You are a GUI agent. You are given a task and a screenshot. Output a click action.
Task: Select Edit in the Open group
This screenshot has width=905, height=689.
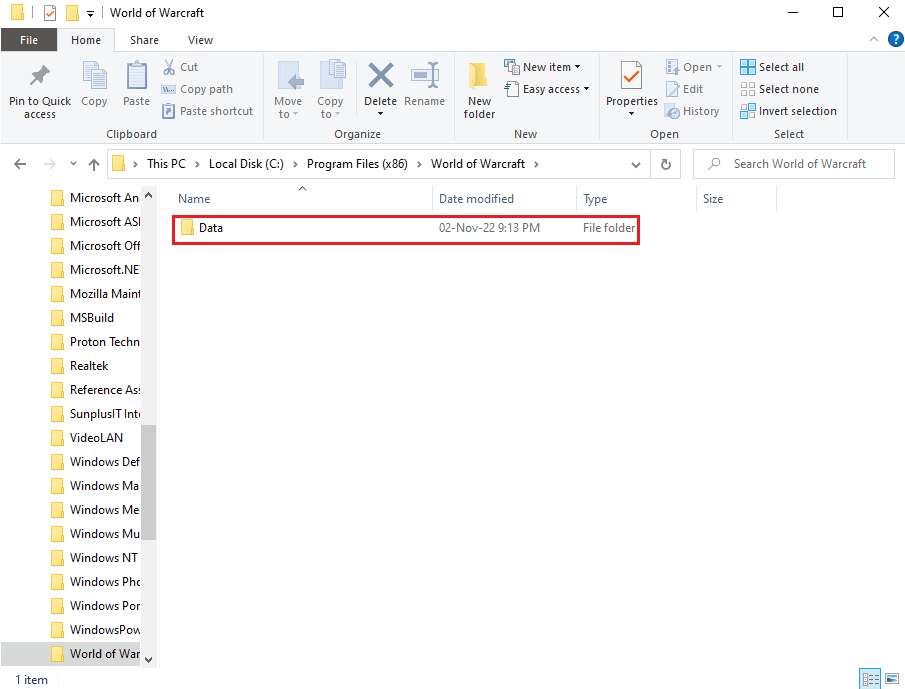pyautogui.click(x=685, y=89)
